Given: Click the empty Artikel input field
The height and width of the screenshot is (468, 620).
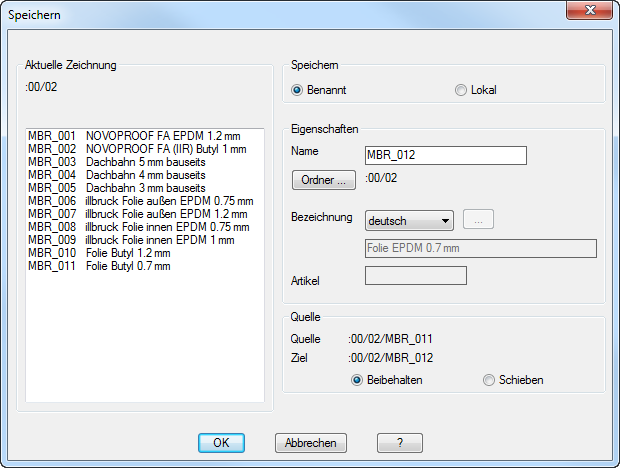Looking at the screenshot, I should point(416,275).
